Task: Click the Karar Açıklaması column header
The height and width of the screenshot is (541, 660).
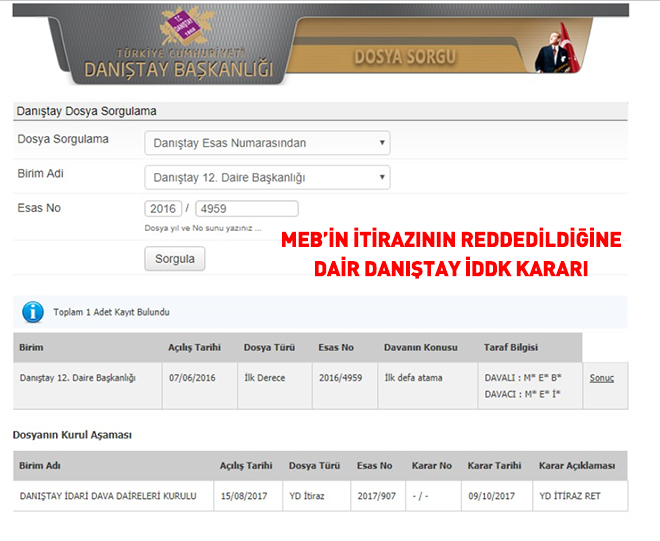Action: [577, 466]
